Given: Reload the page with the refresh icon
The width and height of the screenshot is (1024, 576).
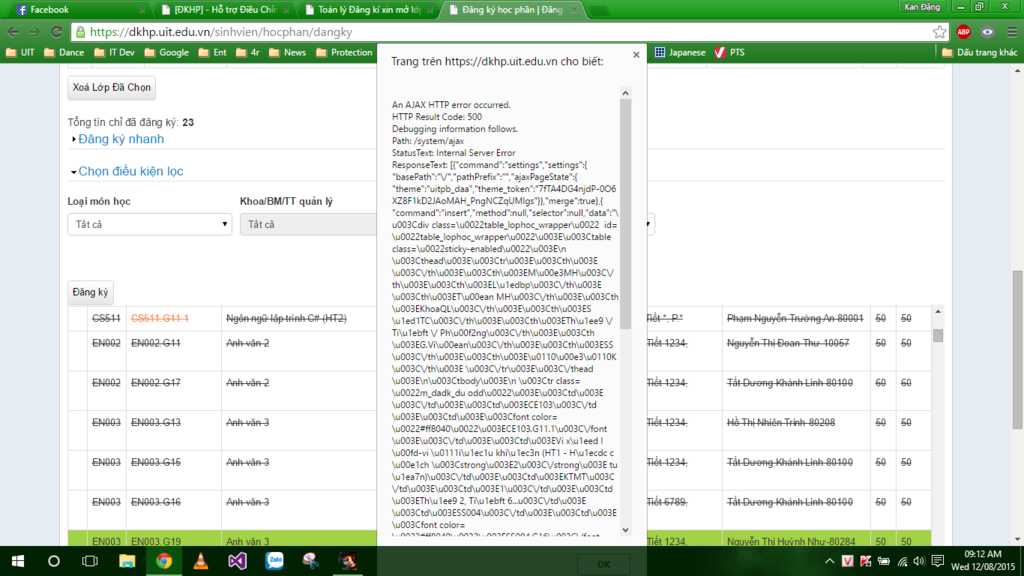Looking at the screenshot, I should coord(57,32).
